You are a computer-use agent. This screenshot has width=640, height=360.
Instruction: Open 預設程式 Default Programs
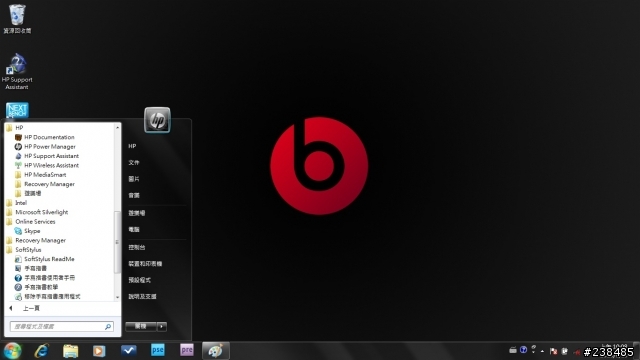click(x=139, y=280)
